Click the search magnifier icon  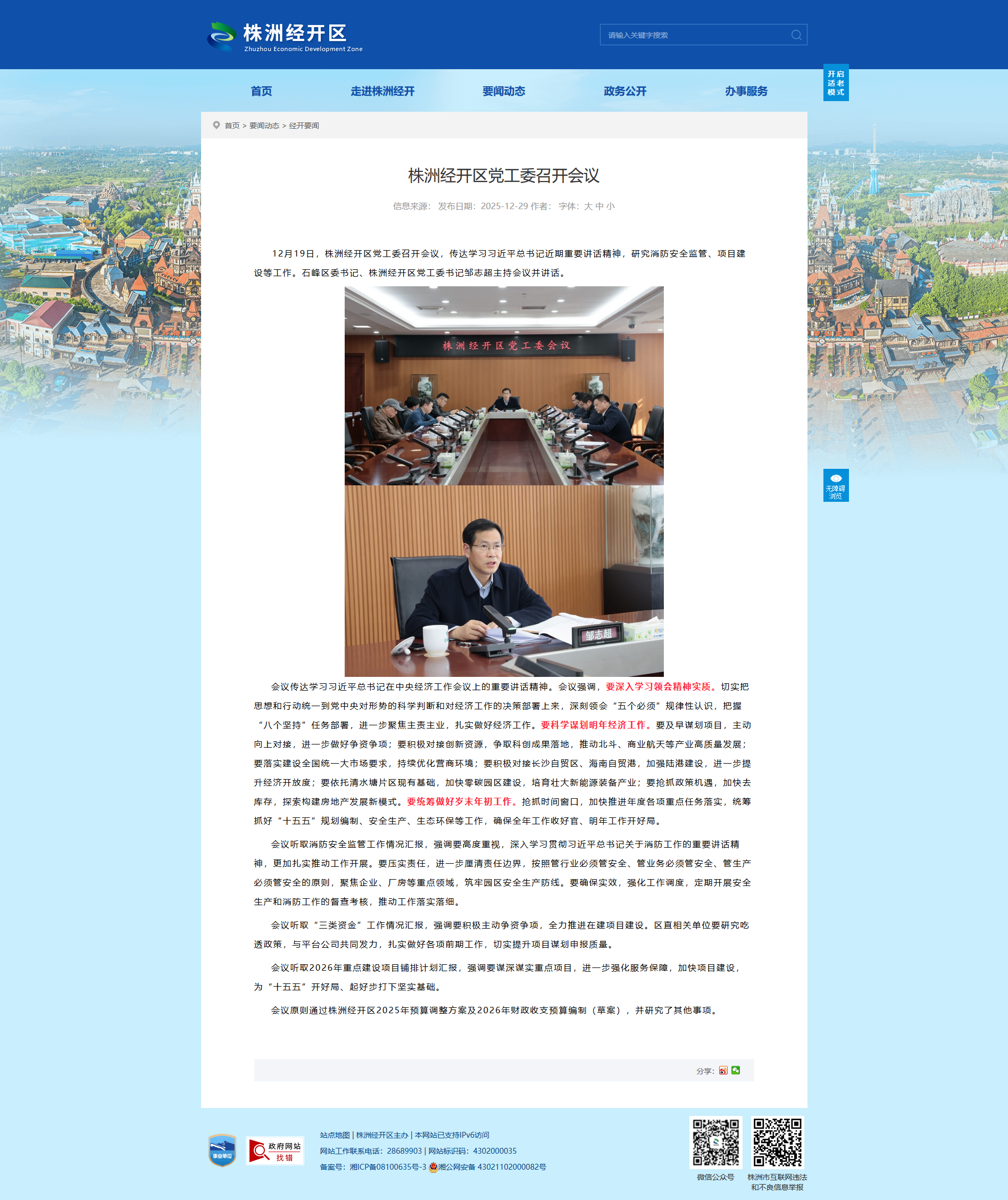pyautogui.click(x=795, y=35)
